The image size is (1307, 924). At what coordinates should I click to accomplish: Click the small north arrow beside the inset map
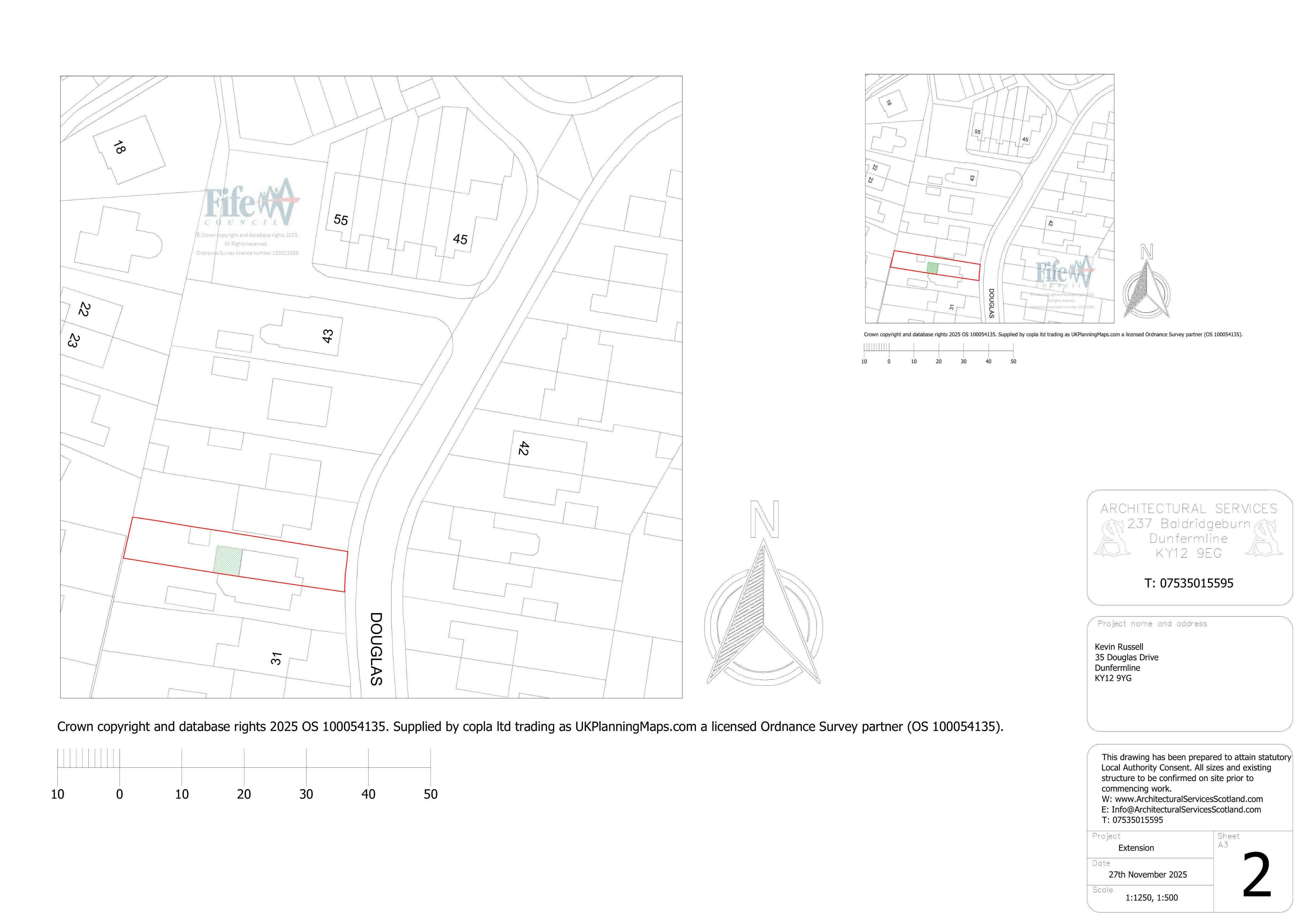coord(1146,282)
